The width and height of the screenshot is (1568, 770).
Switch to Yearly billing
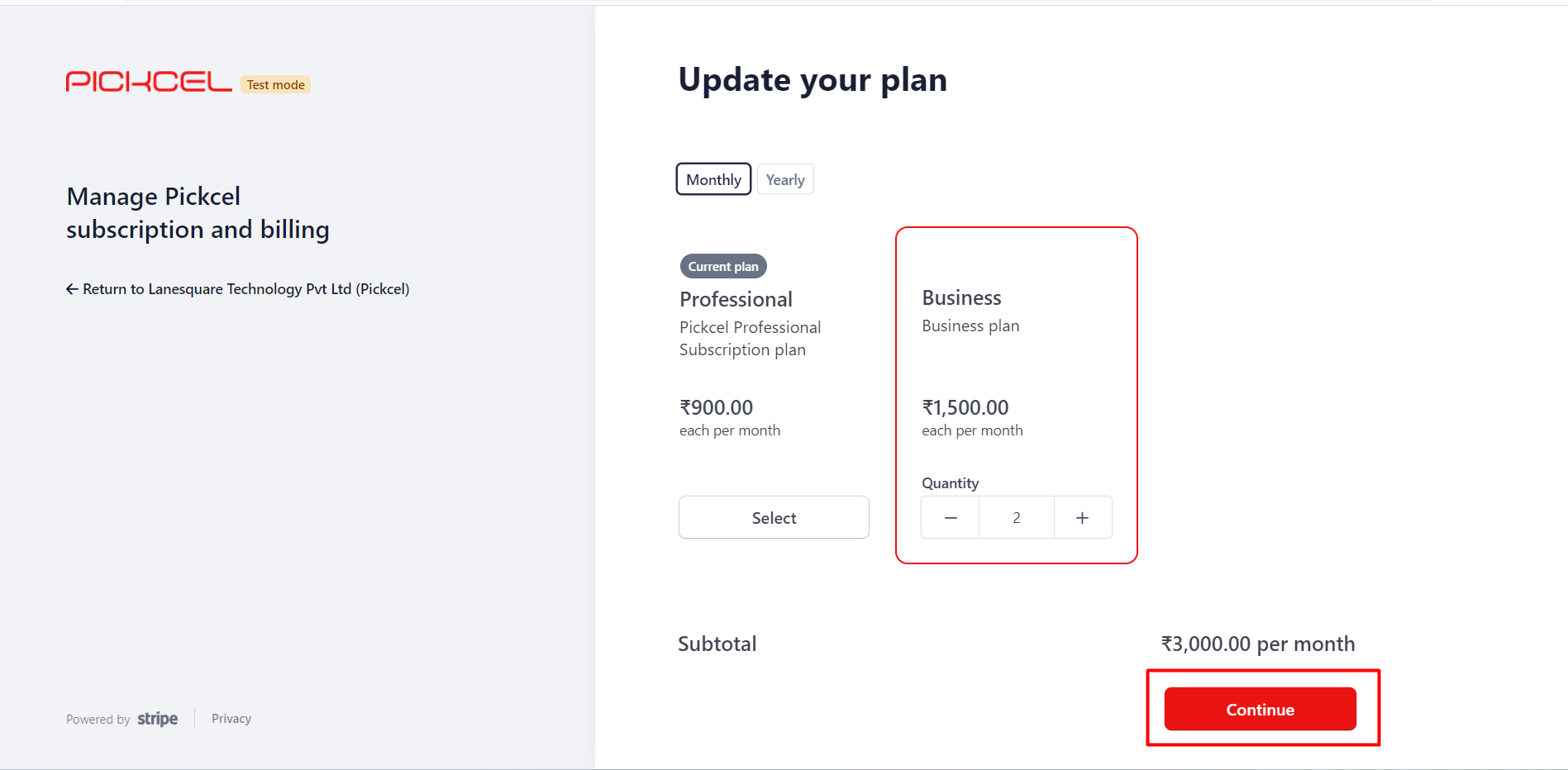coord(785,180)
